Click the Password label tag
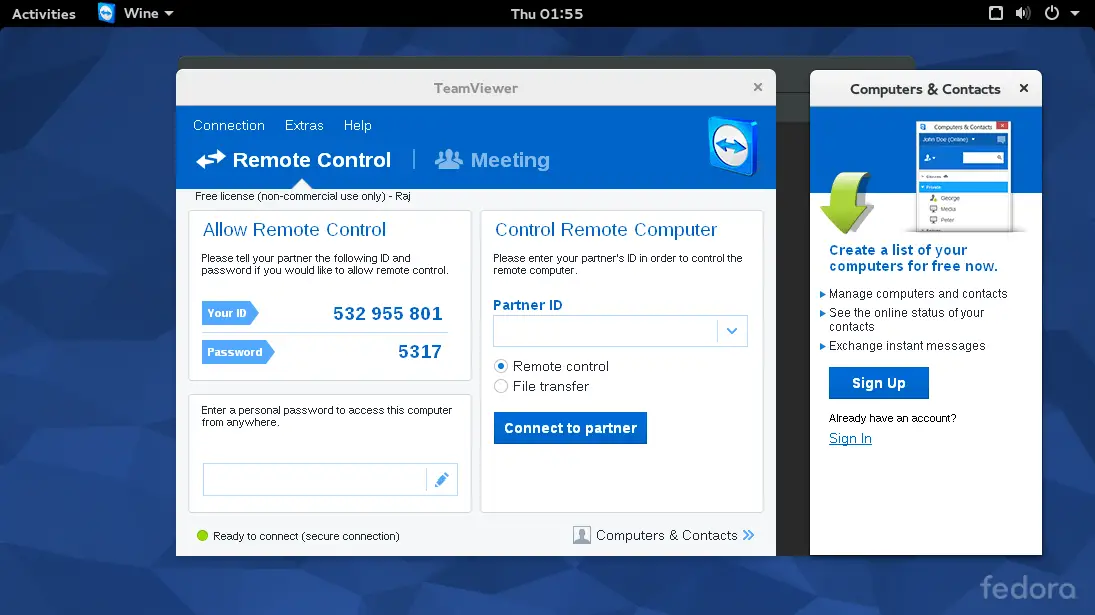Viewport: 1095px width, 615px height. tap(237, 352)
